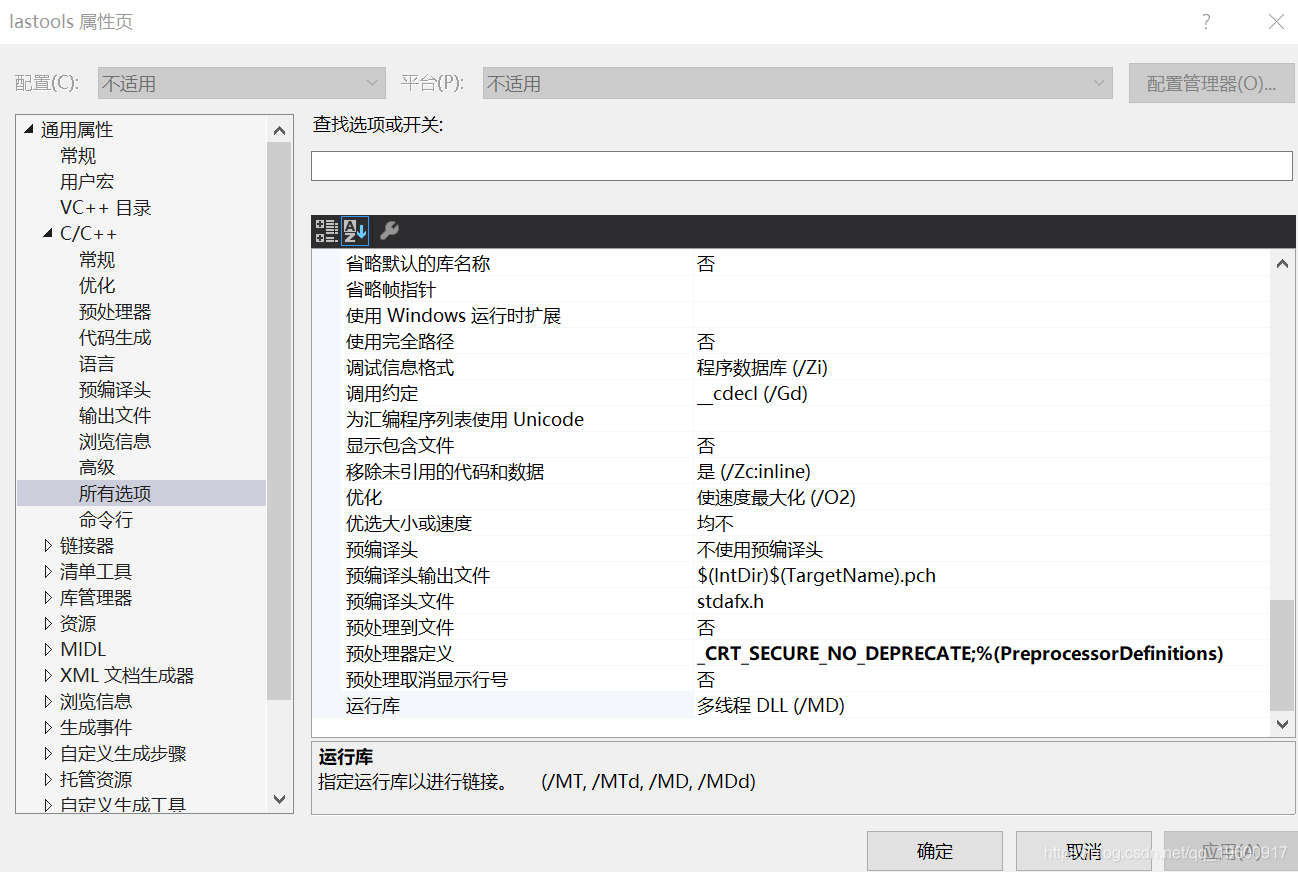
Task: Click the 确定 button
Action: 934,851
